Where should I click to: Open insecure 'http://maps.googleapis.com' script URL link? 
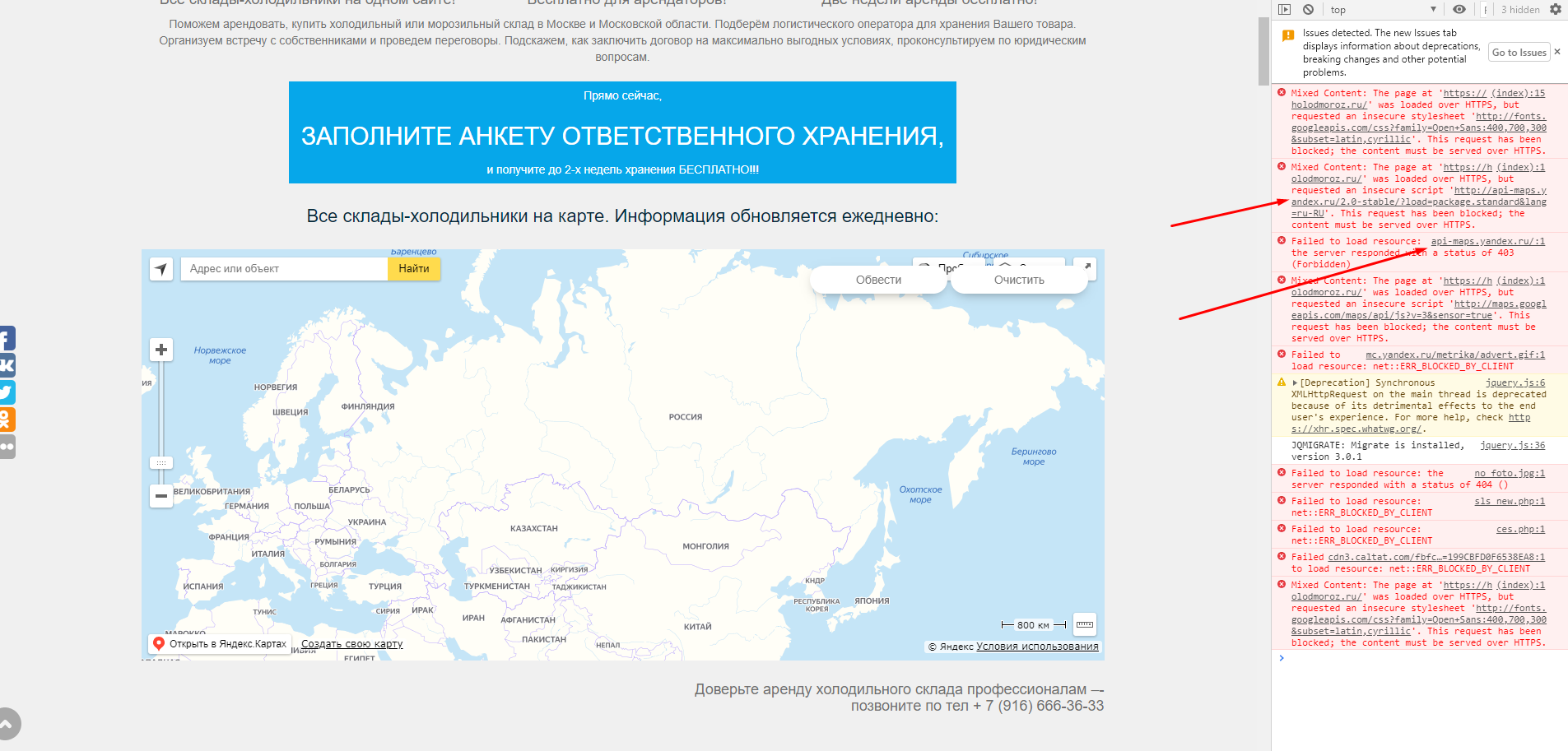tap(1419, 309)
